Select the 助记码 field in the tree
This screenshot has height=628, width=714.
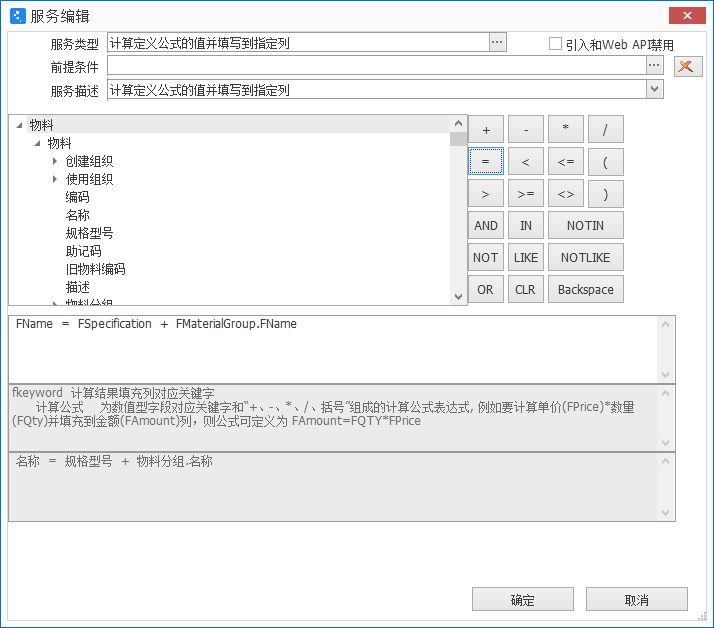point(83,251)
